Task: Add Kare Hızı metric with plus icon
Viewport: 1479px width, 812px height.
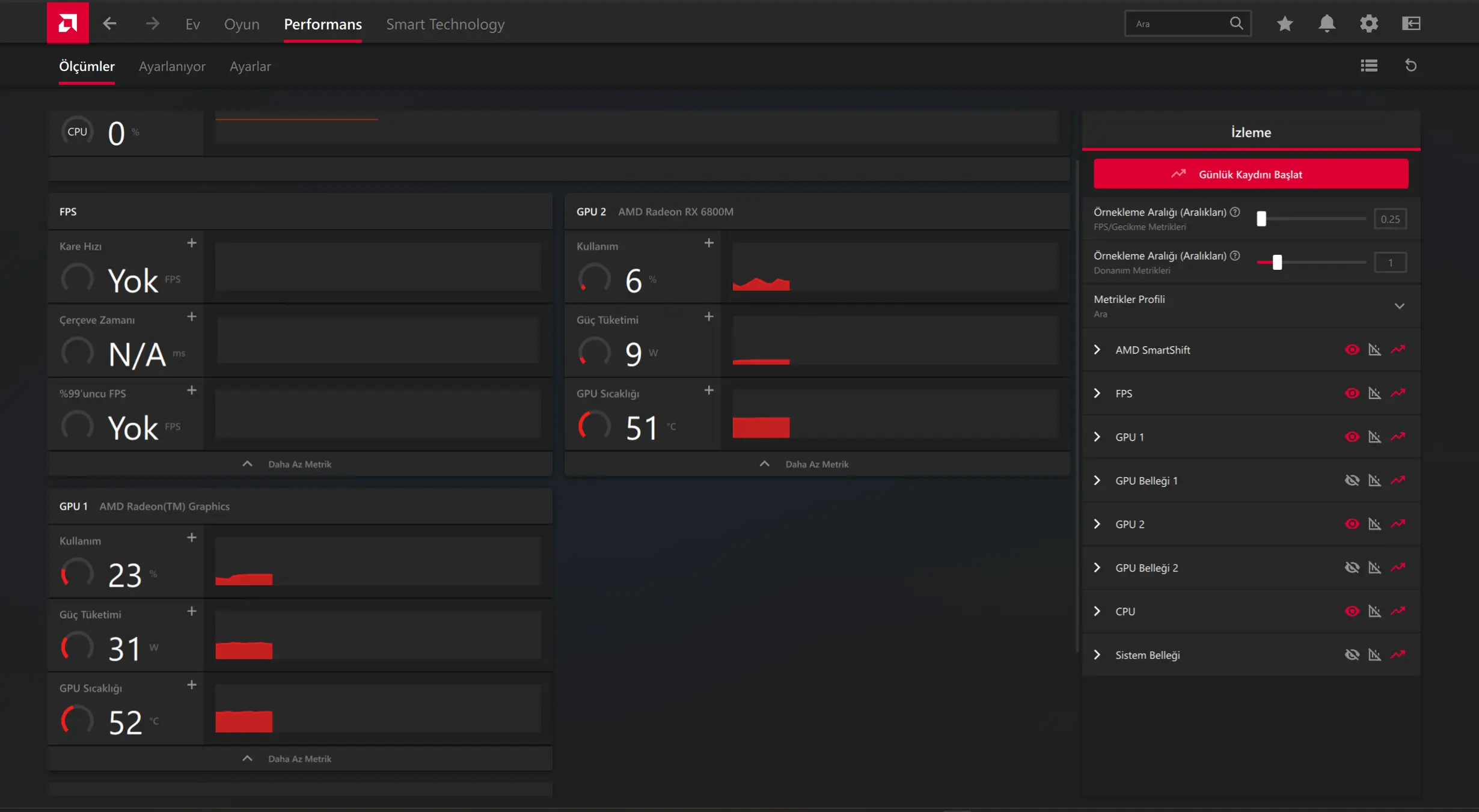Action: coord(192,243)
